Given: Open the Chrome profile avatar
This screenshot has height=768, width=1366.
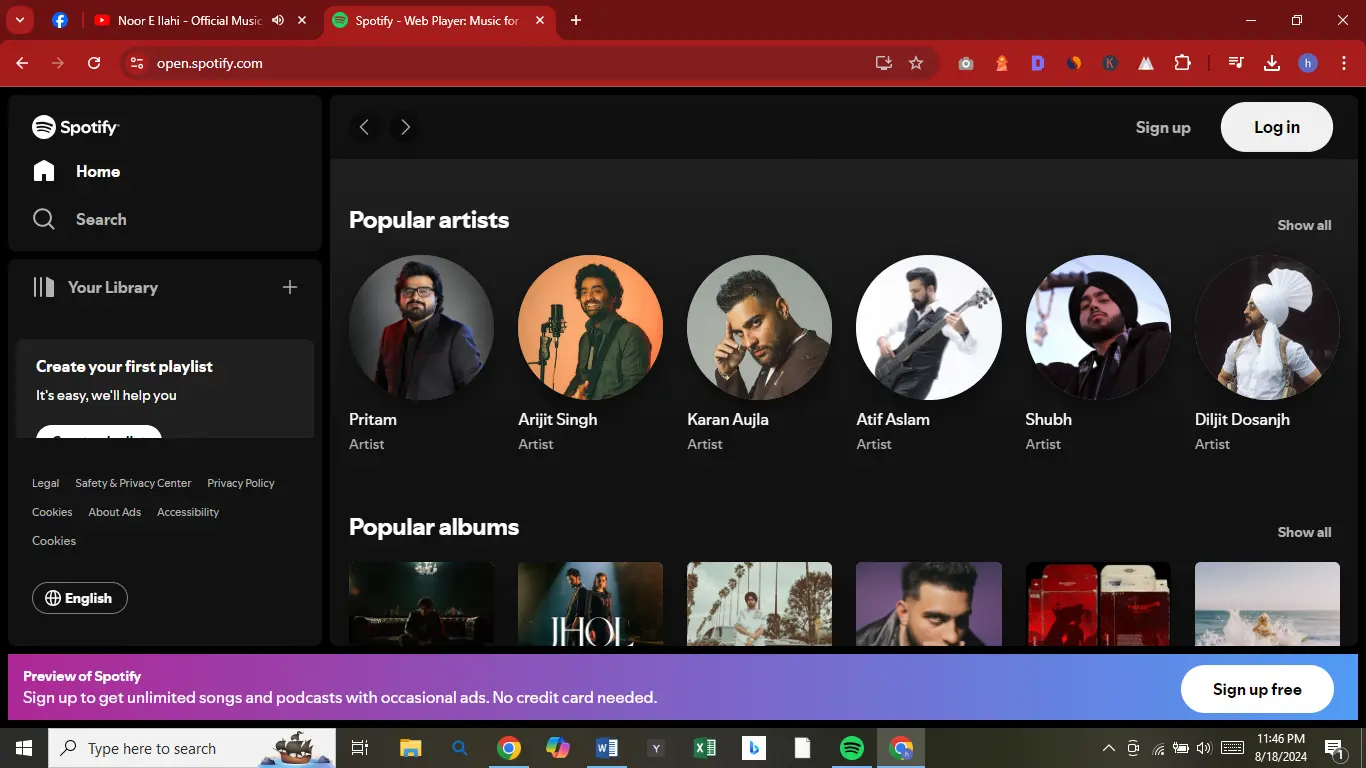Looking at the screenshot, I should (1308, 63).
